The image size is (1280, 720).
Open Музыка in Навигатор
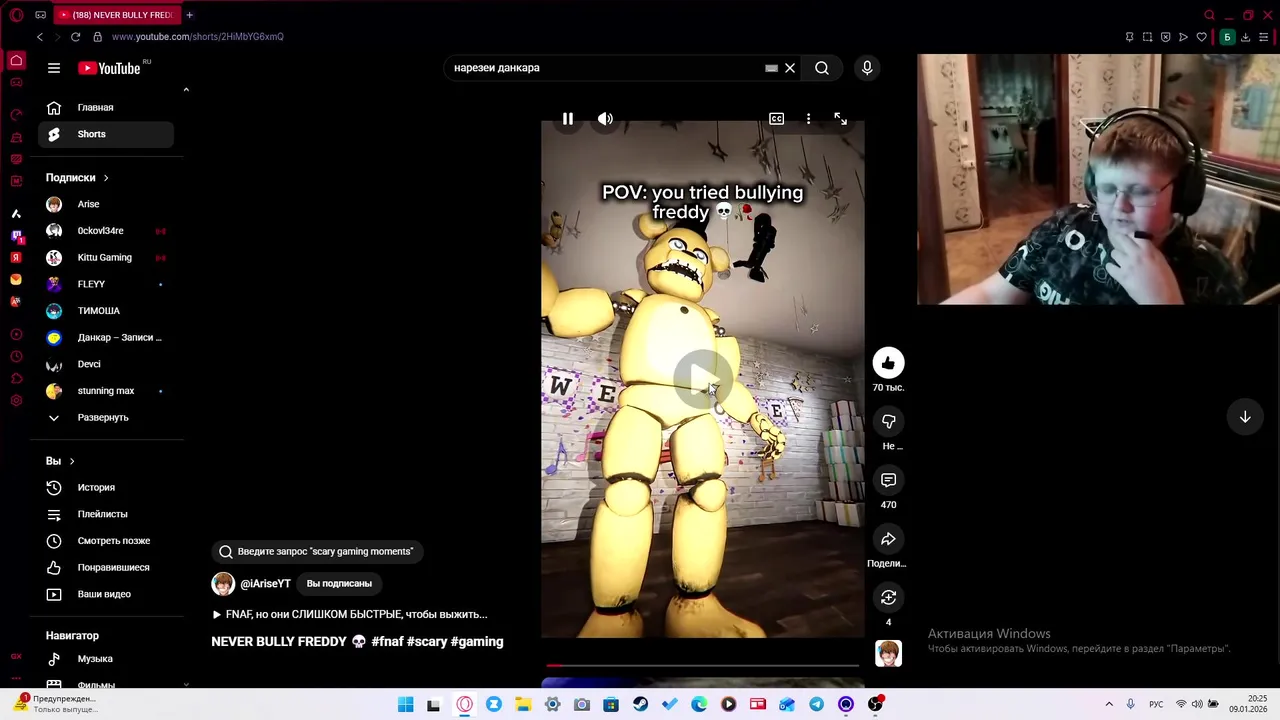click(x=106, y=659)
